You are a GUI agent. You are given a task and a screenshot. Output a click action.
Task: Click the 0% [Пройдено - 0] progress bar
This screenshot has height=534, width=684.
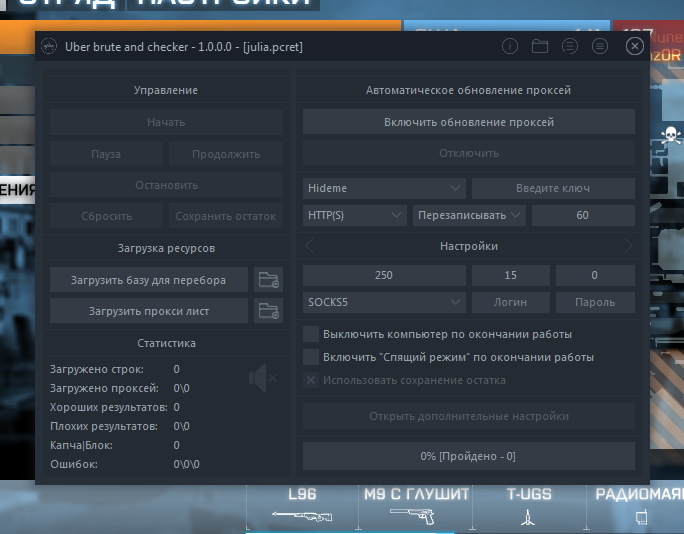pos(469,456)
